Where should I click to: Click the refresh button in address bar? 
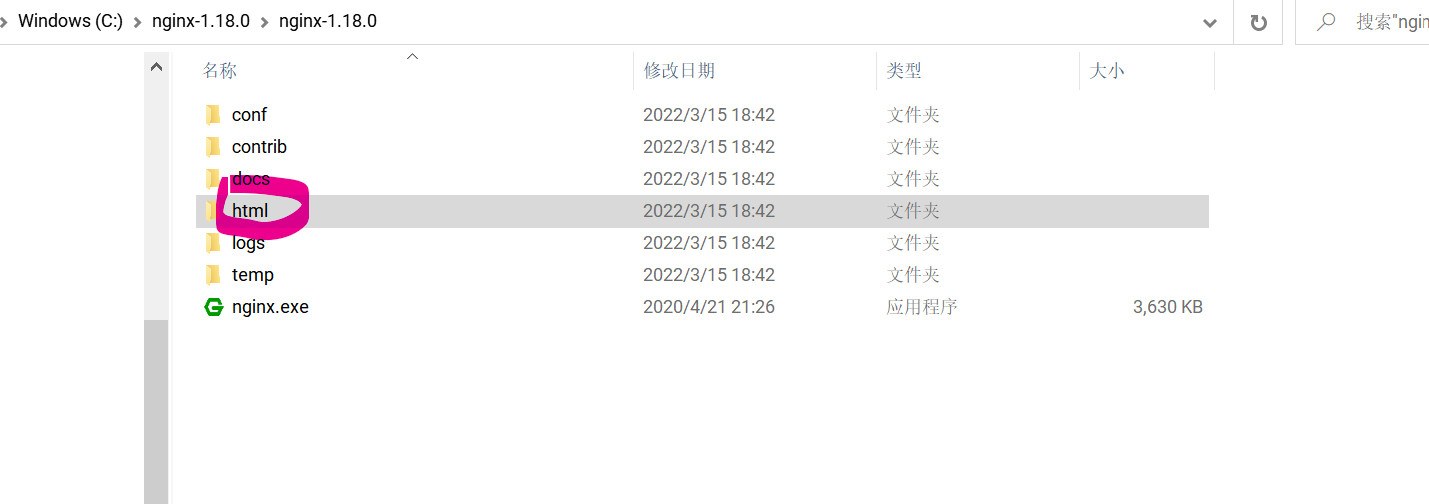pyautogui.click(x=1259, y=22)
